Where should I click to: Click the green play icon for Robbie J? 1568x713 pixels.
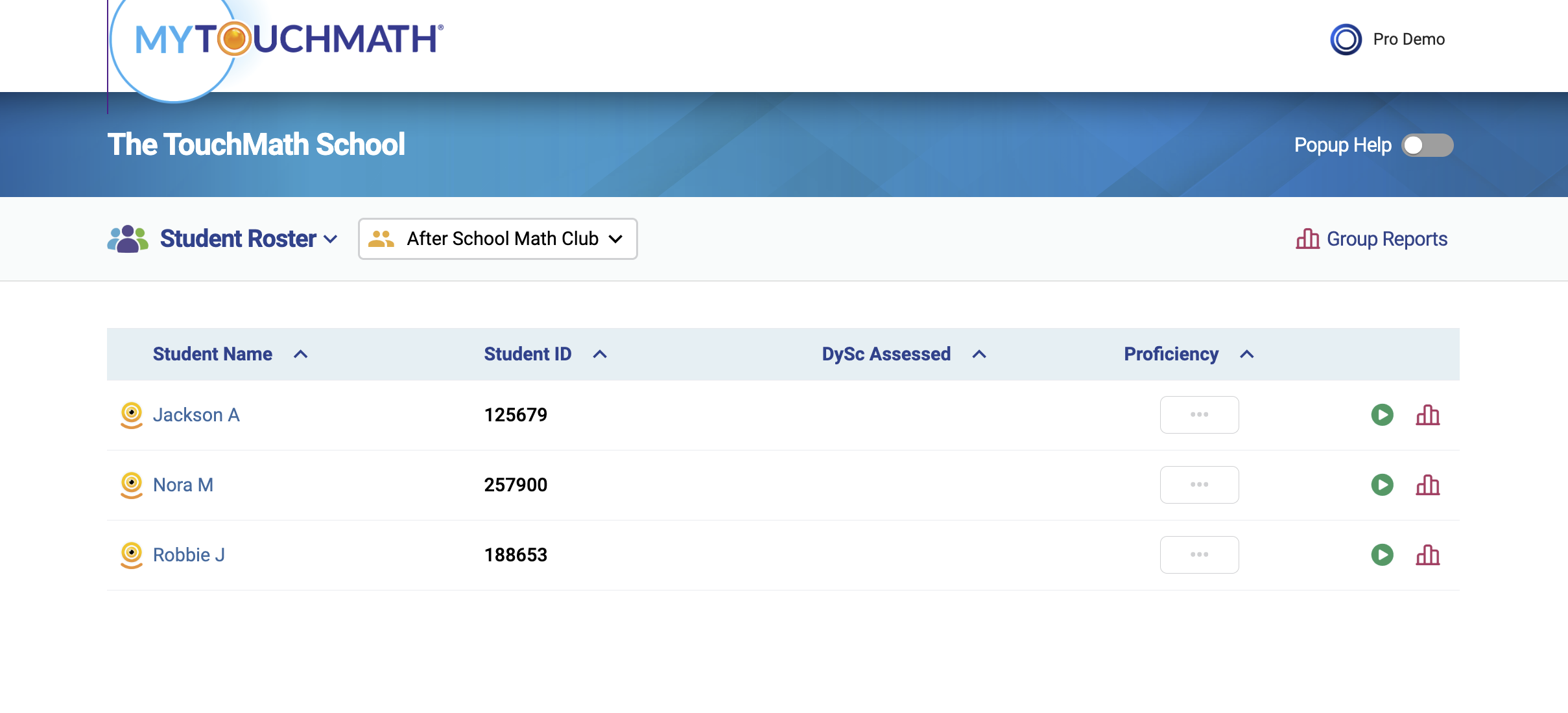[1382, 555]
